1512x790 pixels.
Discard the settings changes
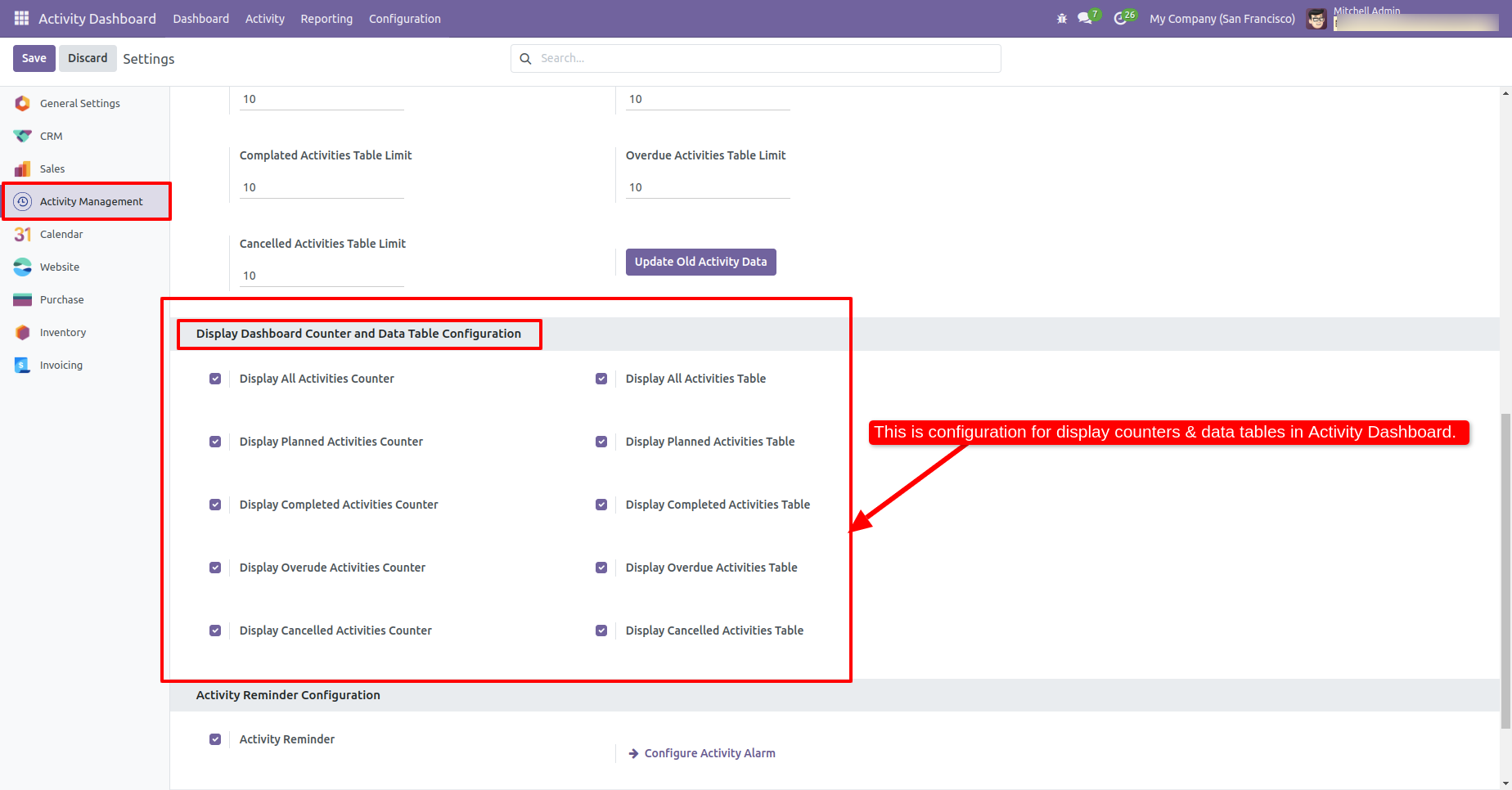point(88,58)
